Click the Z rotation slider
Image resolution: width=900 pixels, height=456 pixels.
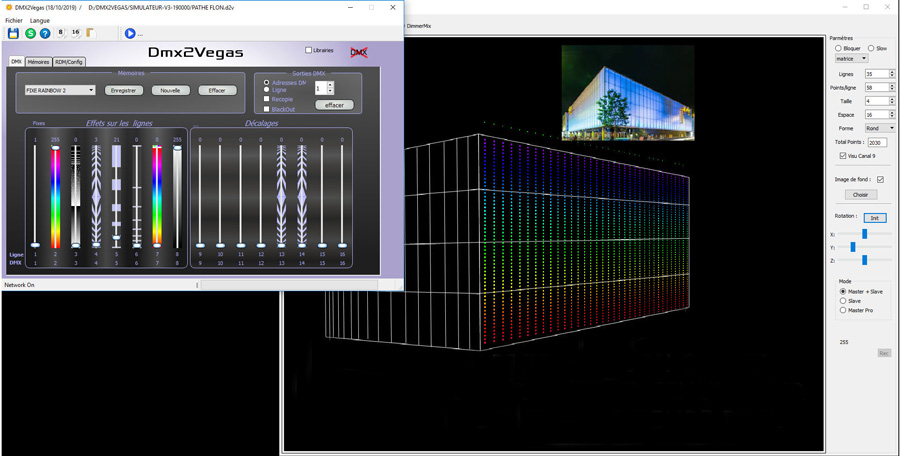click(x=864, y=260)
